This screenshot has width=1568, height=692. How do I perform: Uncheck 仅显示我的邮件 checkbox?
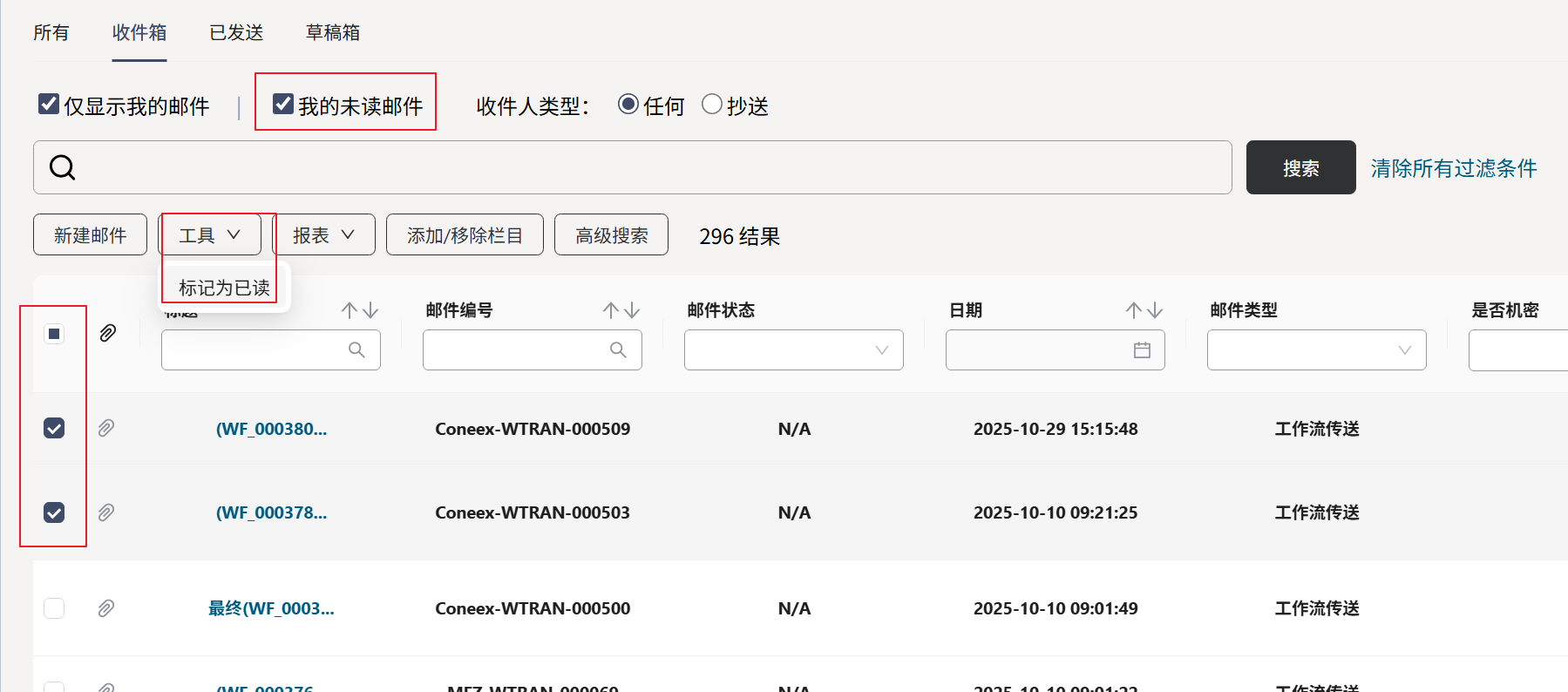[49, 105]
